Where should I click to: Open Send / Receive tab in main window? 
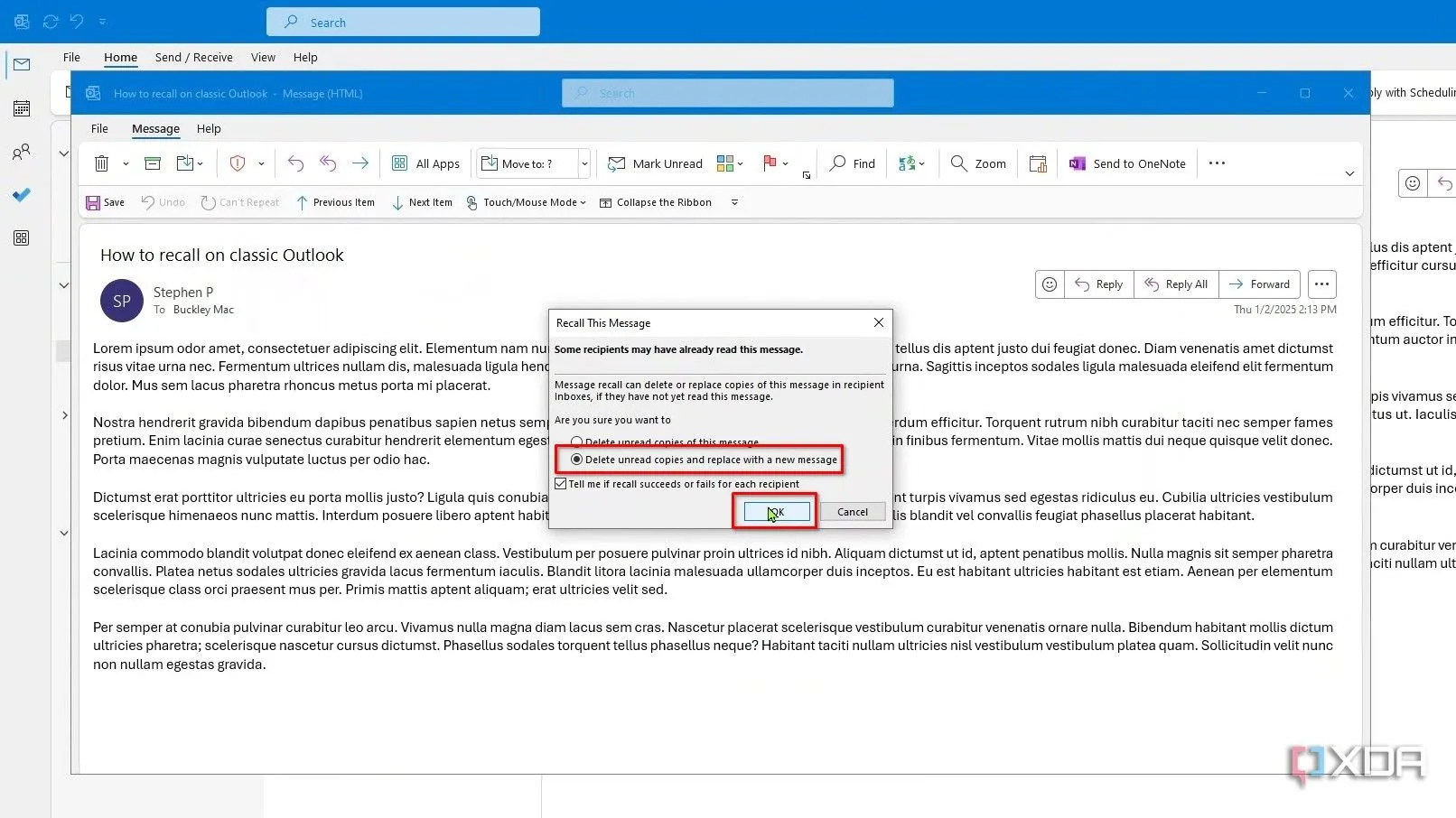[193, 57]
